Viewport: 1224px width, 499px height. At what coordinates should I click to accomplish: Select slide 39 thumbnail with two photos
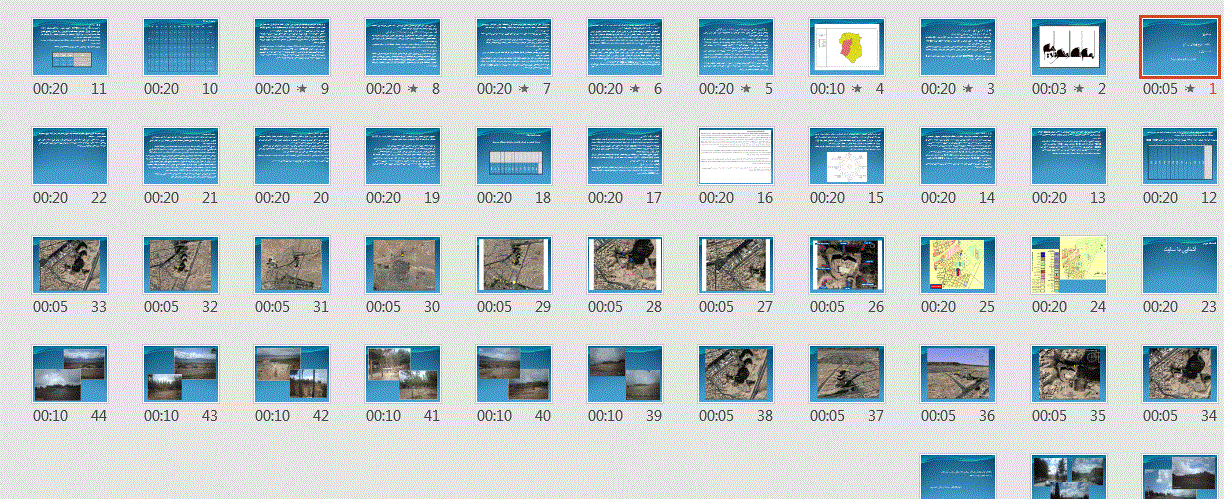click(x=625, y=374)
